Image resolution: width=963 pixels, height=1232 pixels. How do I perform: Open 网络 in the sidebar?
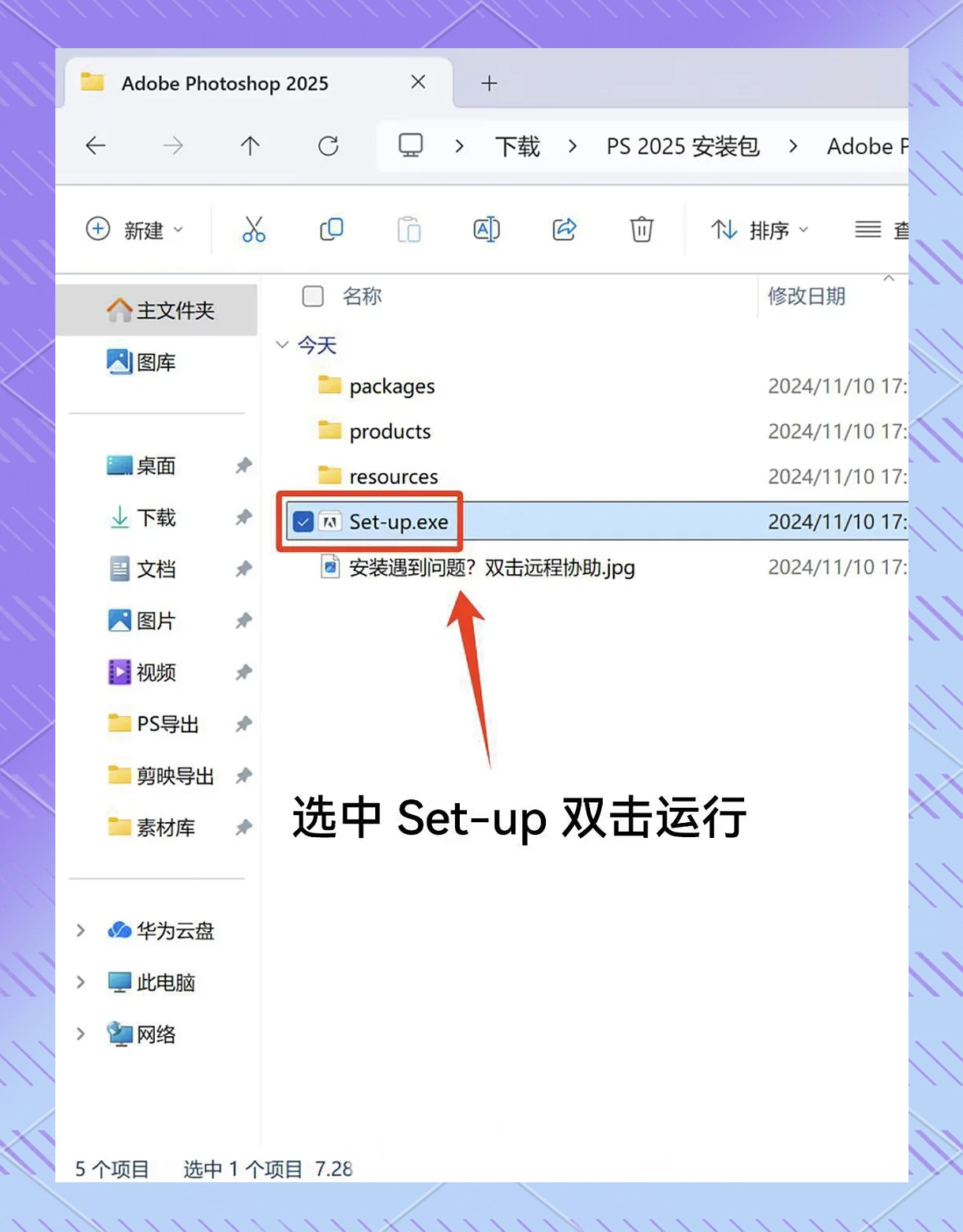[x=141, y=1035]
